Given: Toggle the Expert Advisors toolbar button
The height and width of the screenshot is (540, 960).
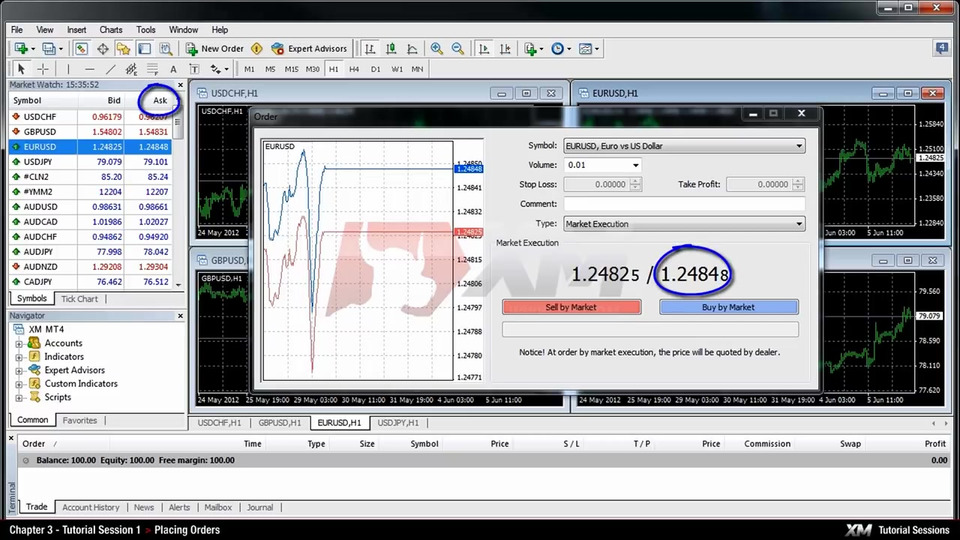Looking at the screenshot, I should [309, 48].
